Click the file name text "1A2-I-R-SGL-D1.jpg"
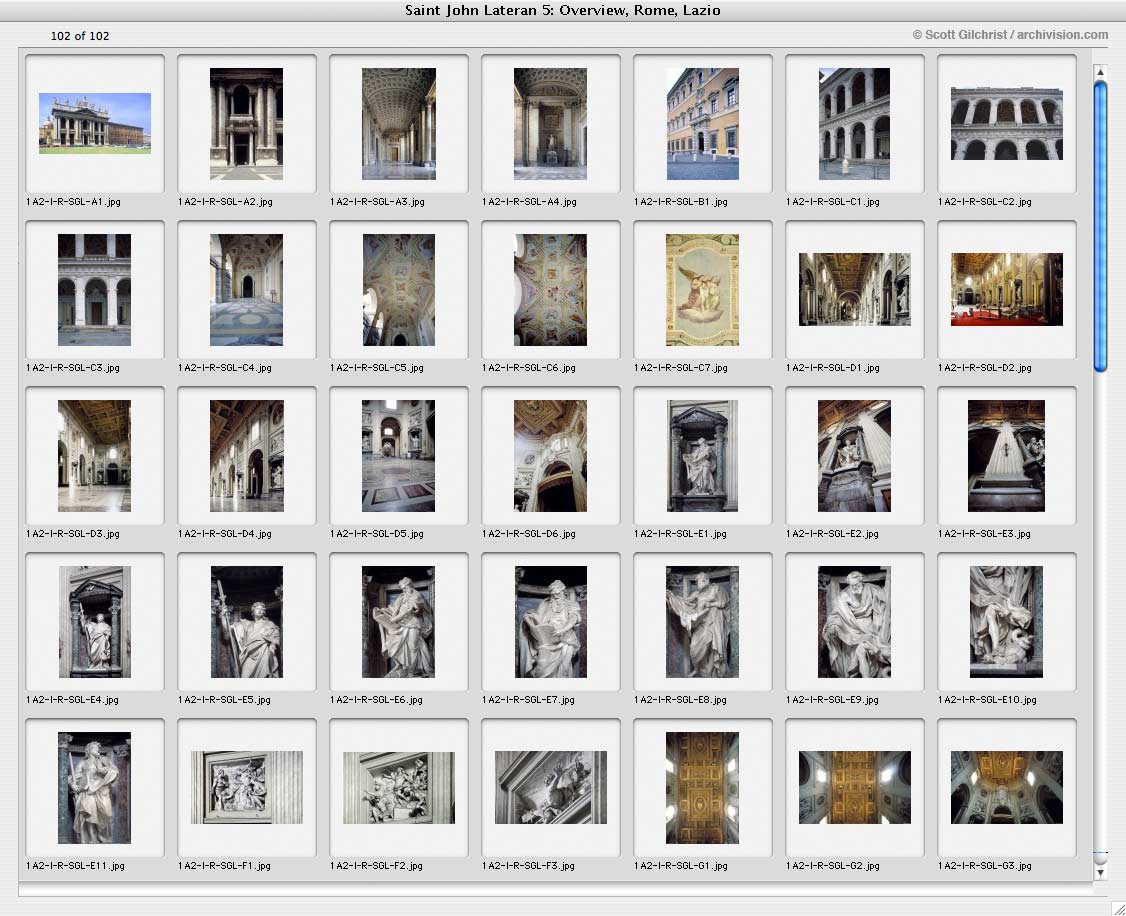Image resolution: width=1126 pixels, height=916 pixels. [x=832, y=368]
